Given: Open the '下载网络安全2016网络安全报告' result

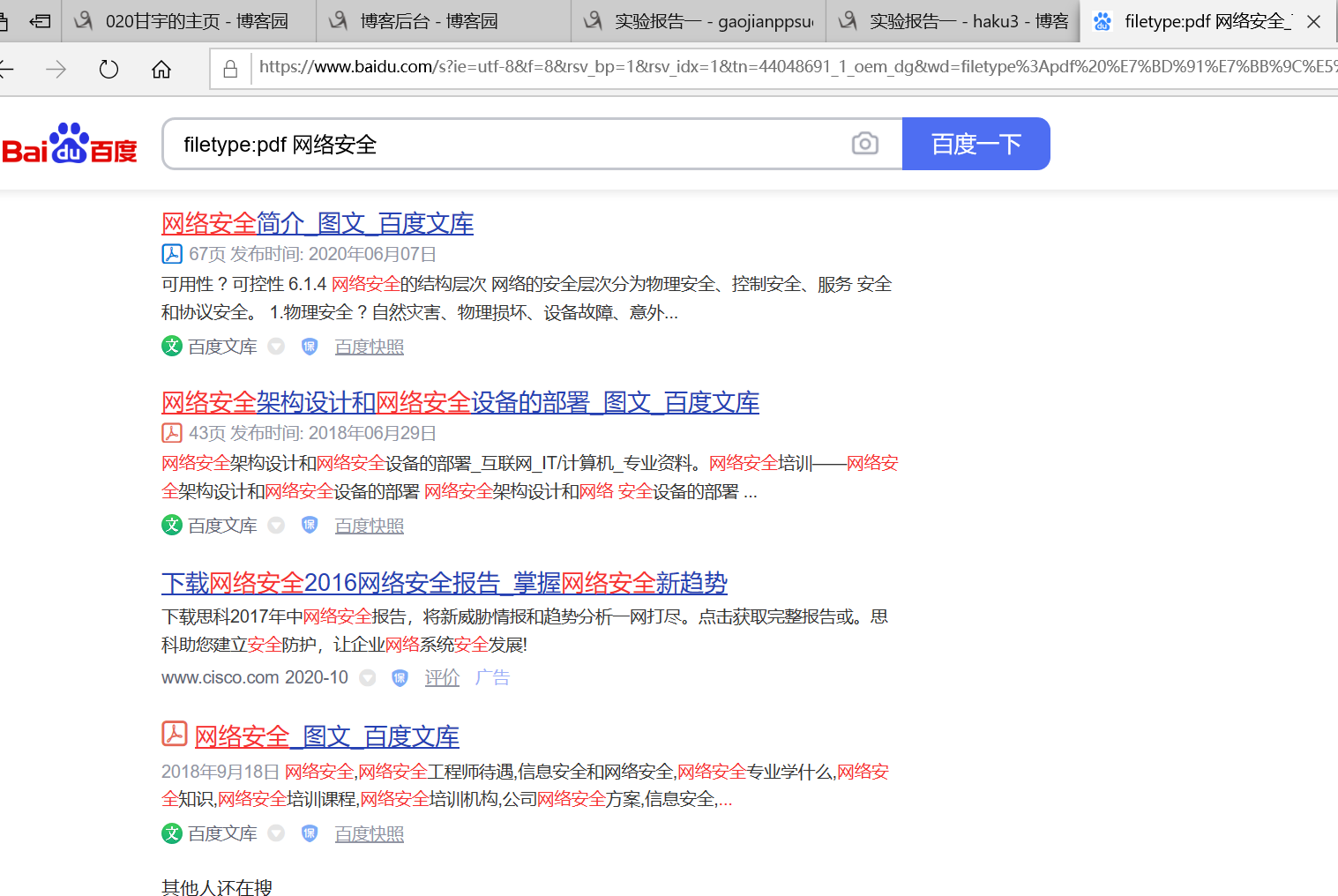Looking at the screenshot, I should [x=445, y=583].
